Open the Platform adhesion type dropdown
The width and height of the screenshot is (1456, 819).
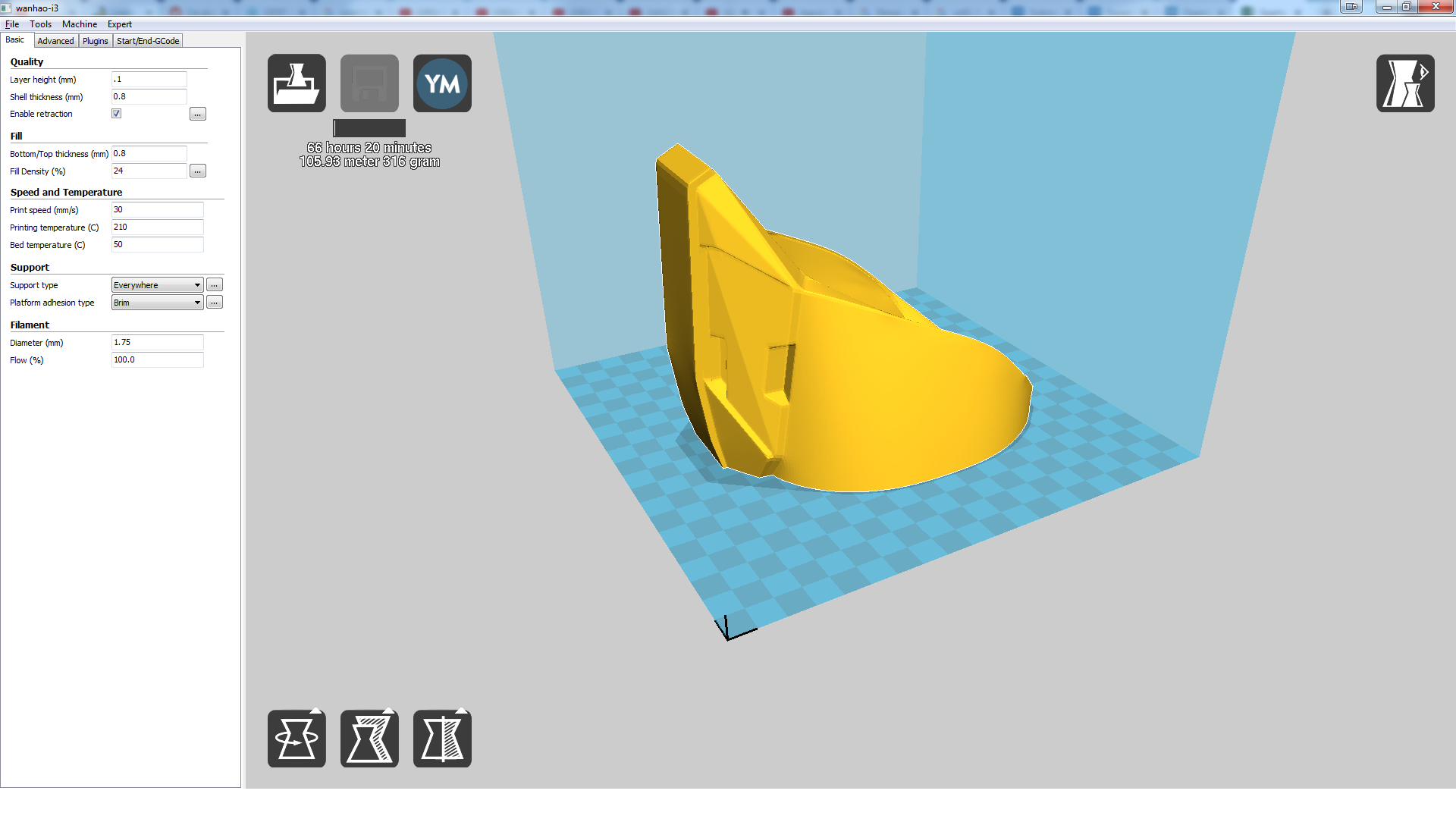click(157, 303)
